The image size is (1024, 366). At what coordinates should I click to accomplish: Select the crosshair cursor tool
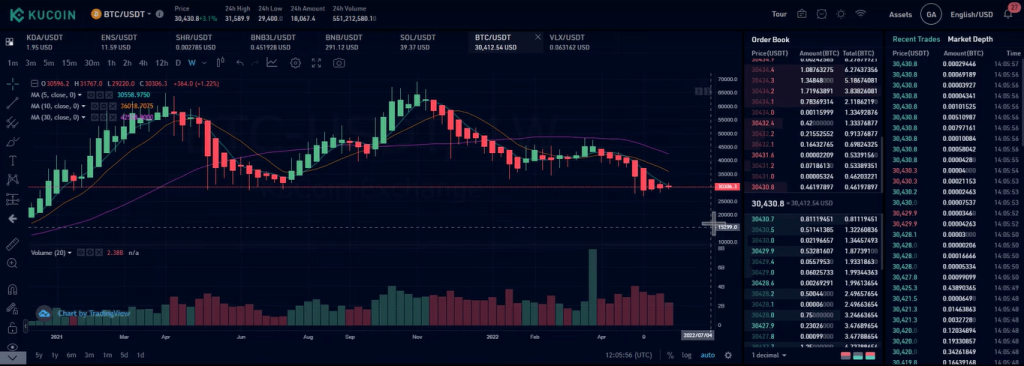(12, 84)
